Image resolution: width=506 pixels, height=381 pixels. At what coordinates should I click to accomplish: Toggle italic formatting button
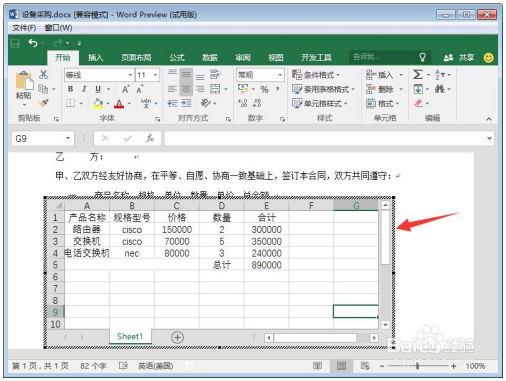(x=84, y=89)
